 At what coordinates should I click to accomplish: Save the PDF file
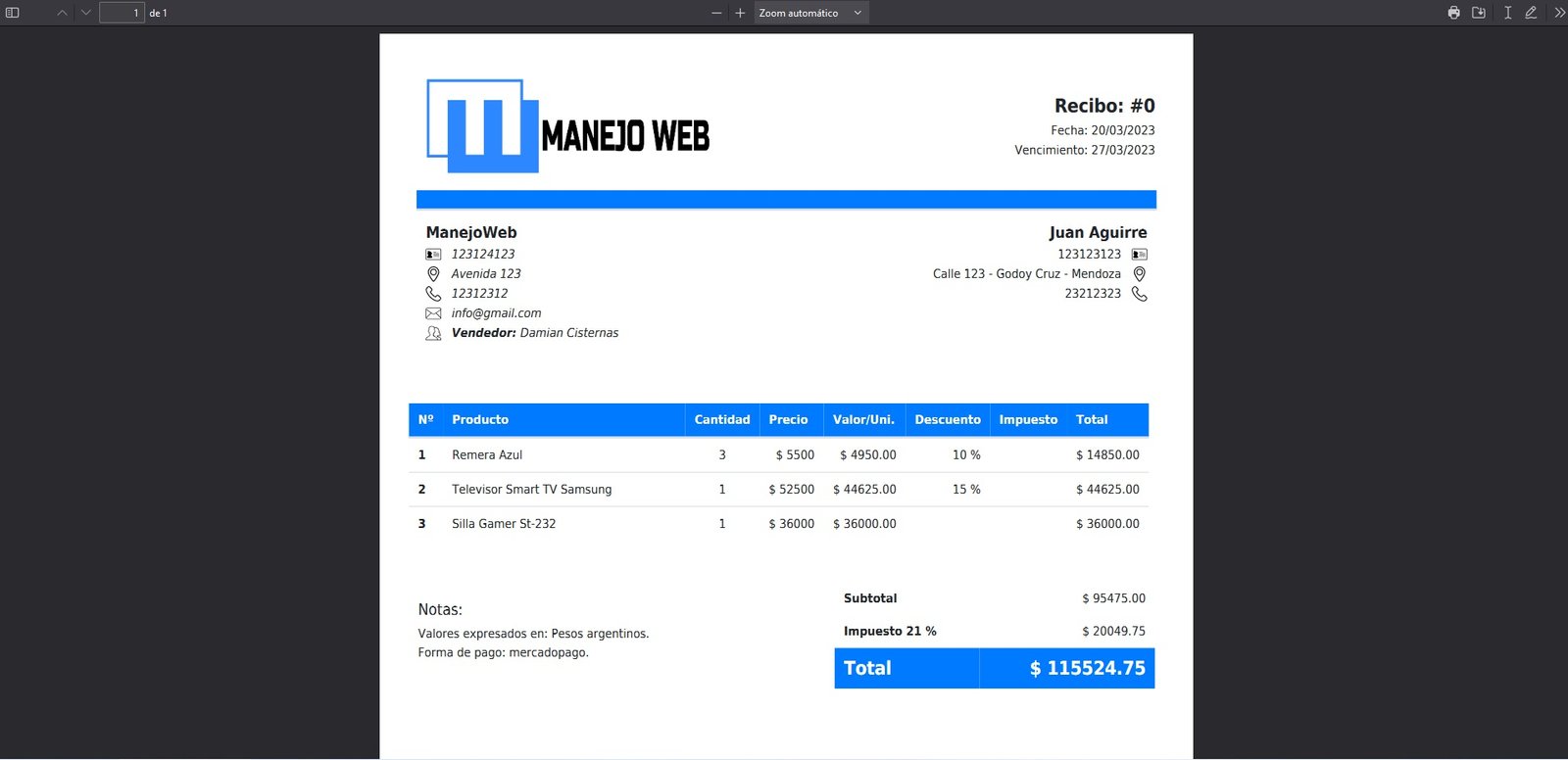point(1479,13)
